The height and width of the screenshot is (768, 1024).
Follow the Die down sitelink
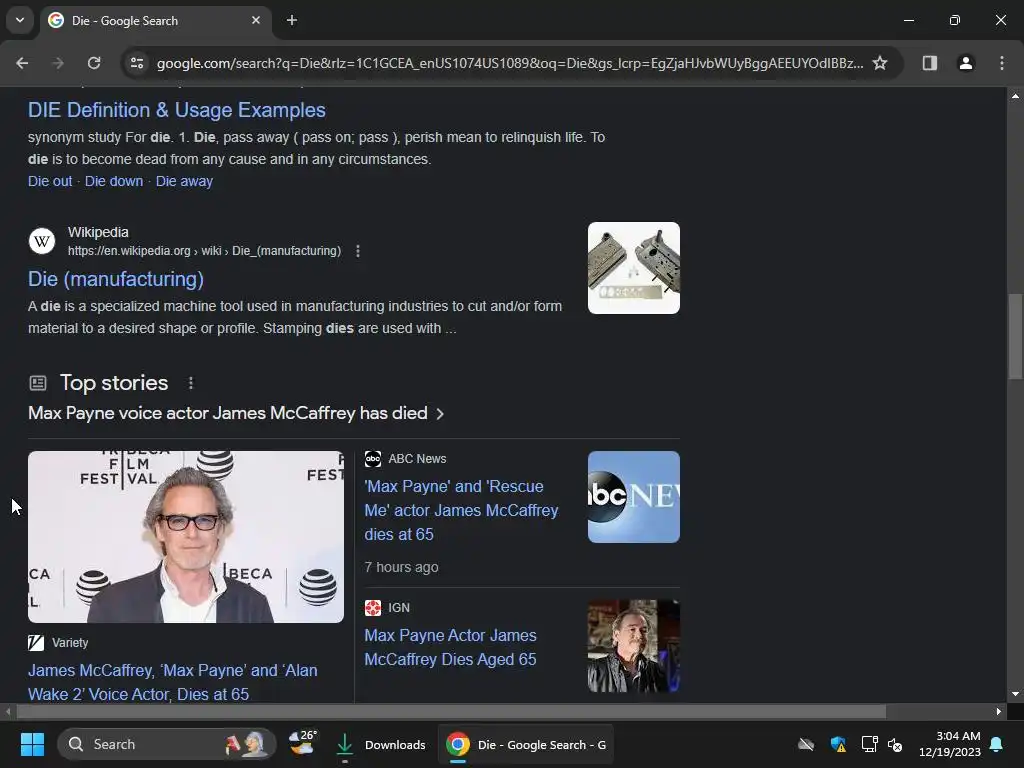click(114, 181)
